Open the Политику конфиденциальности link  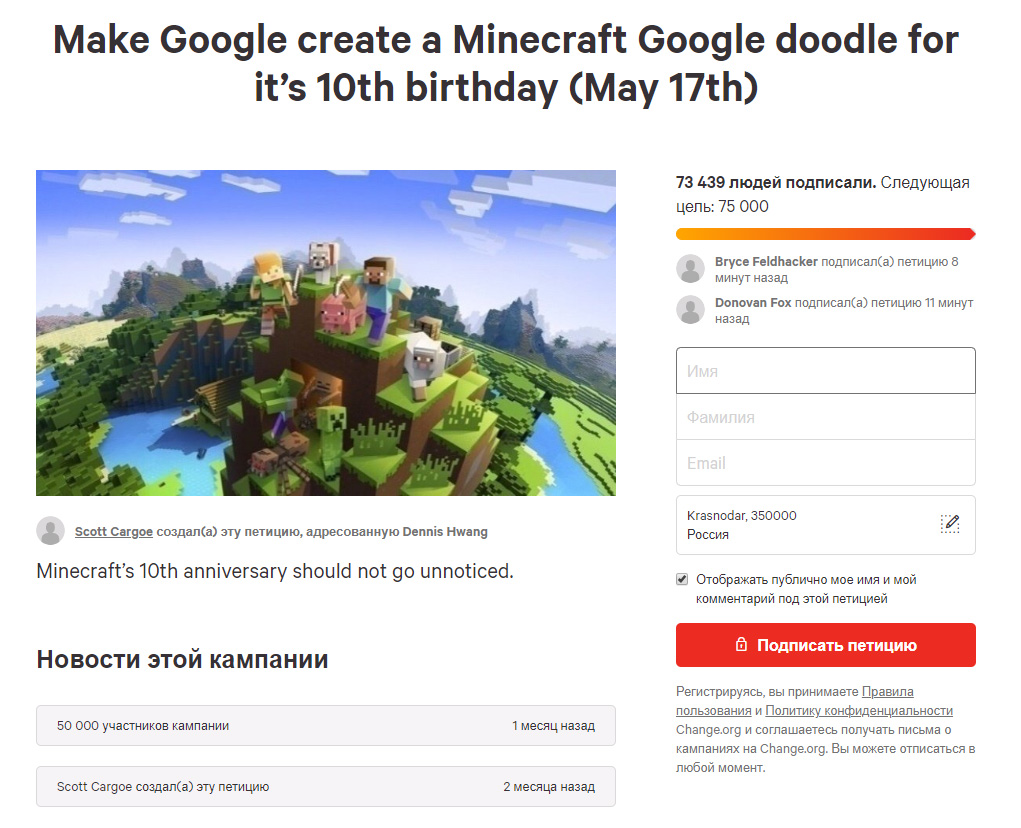click(859, 710)
